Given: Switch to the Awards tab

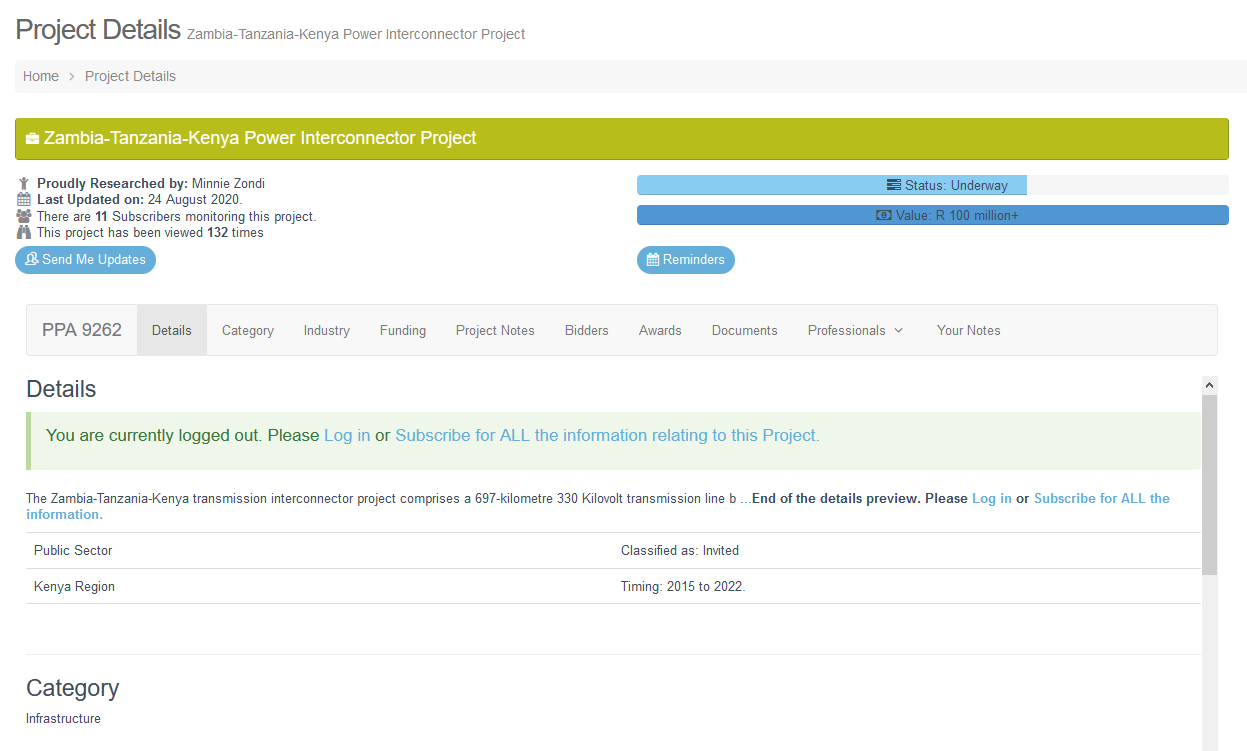Looking at the screenshot, I should (x=660, y=331).
